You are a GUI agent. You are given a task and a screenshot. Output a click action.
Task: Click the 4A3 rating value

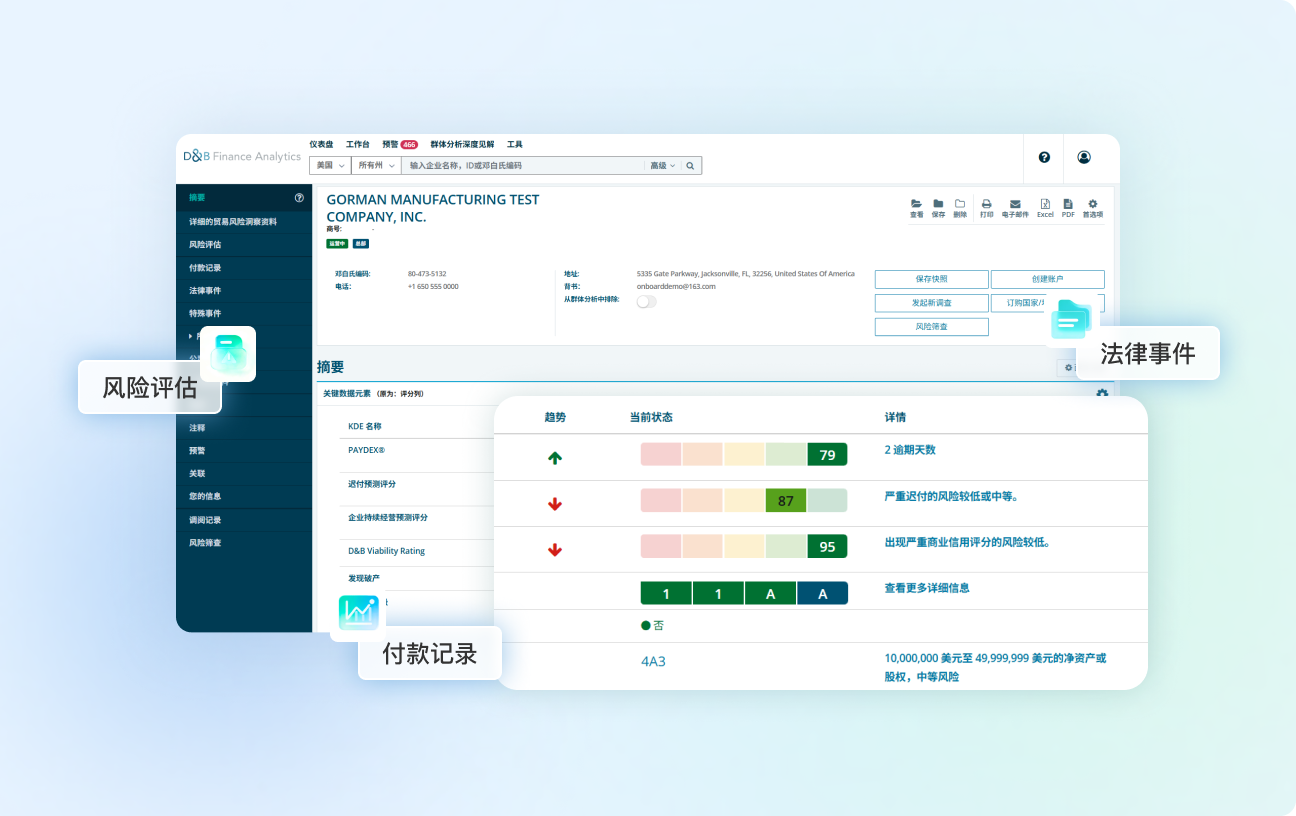653,661
